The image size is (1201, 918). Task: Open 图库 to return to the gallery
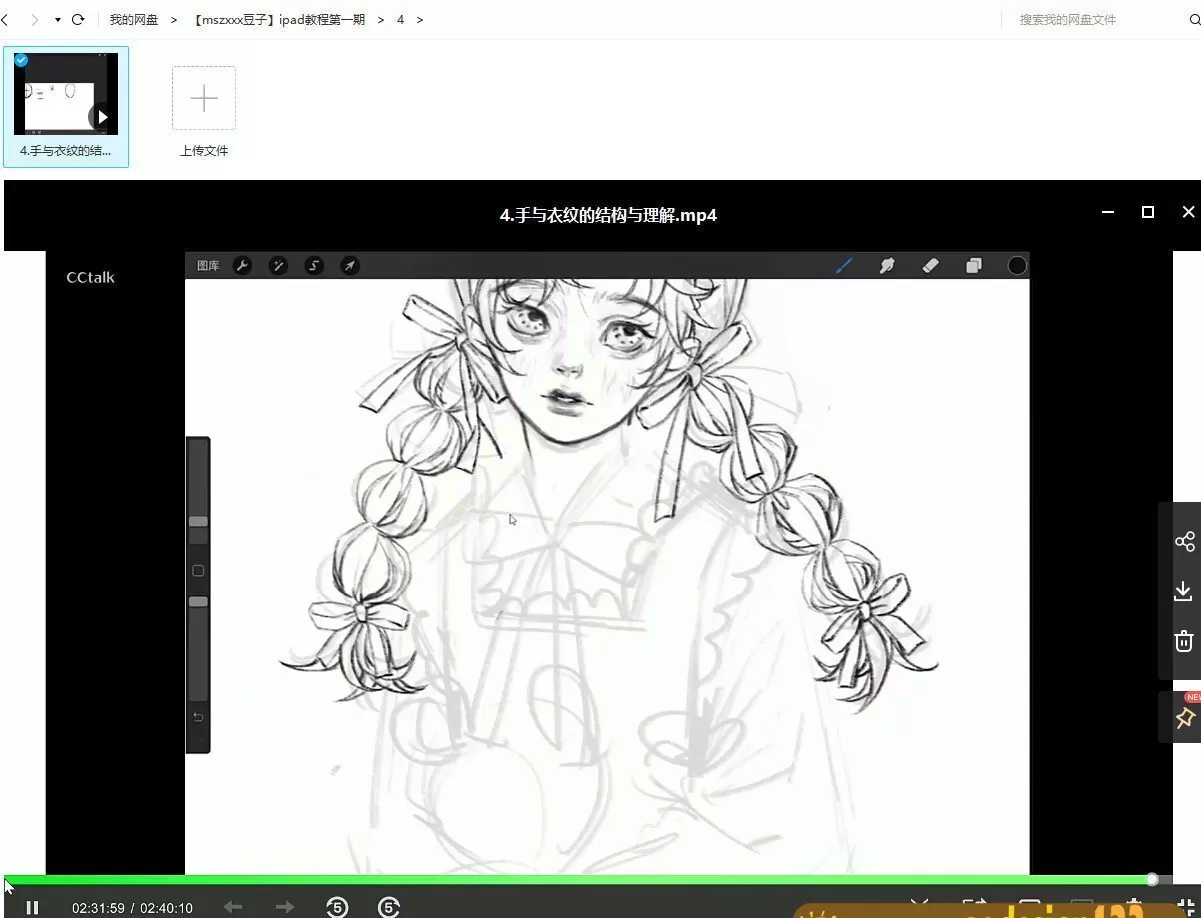[x=207, y=265]
